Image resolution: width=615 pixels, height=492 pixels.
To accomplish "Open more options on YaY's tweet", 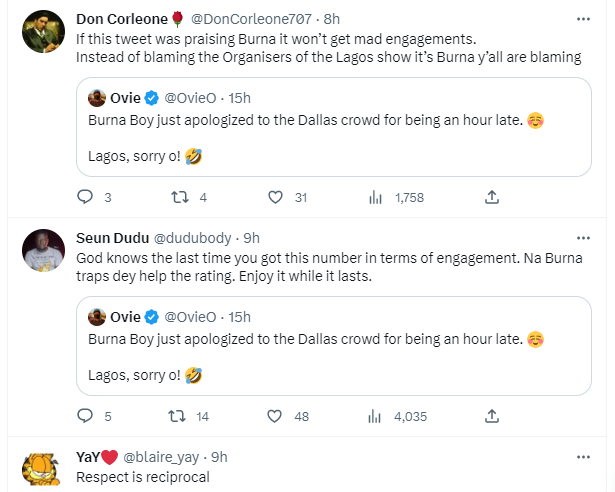I will click(583, 456).
